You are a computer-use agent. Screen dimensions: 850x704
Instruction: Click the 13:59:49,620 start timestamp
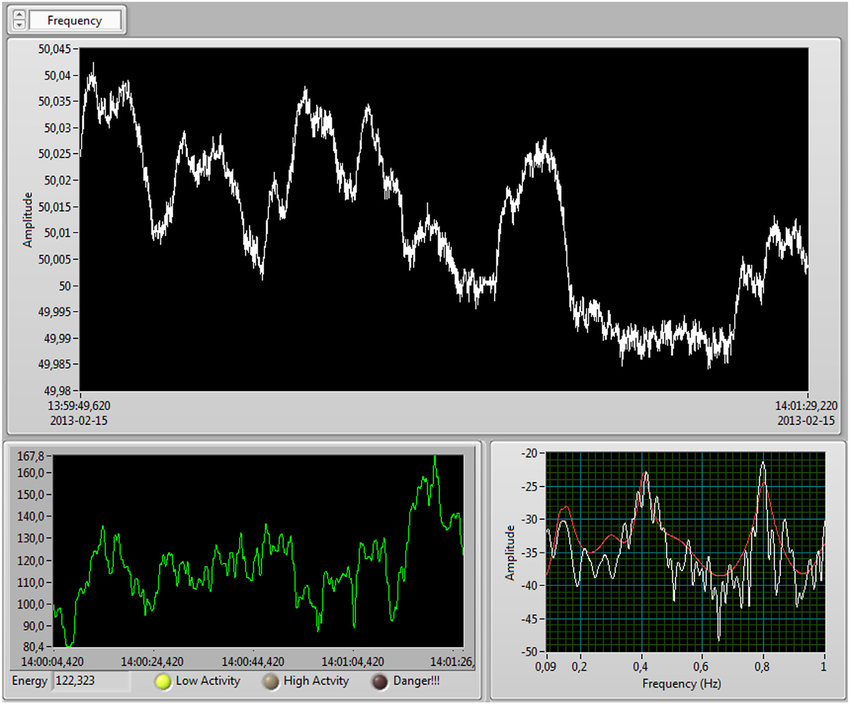[x=79, y=405]
